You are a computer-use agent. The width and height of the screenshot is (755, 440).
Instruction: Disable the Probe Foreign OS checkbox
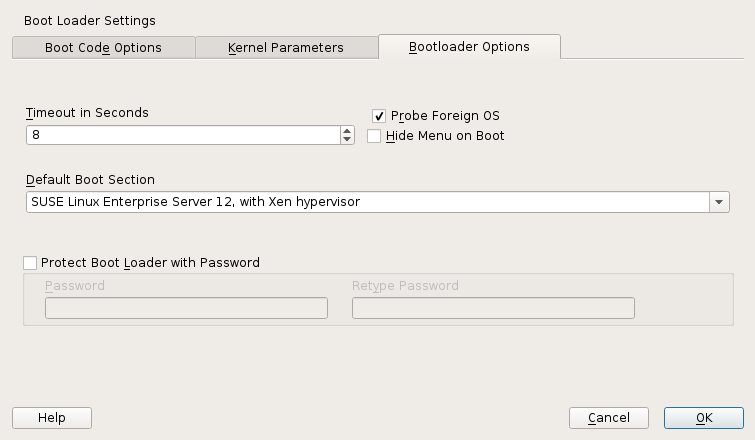[379, 116]
